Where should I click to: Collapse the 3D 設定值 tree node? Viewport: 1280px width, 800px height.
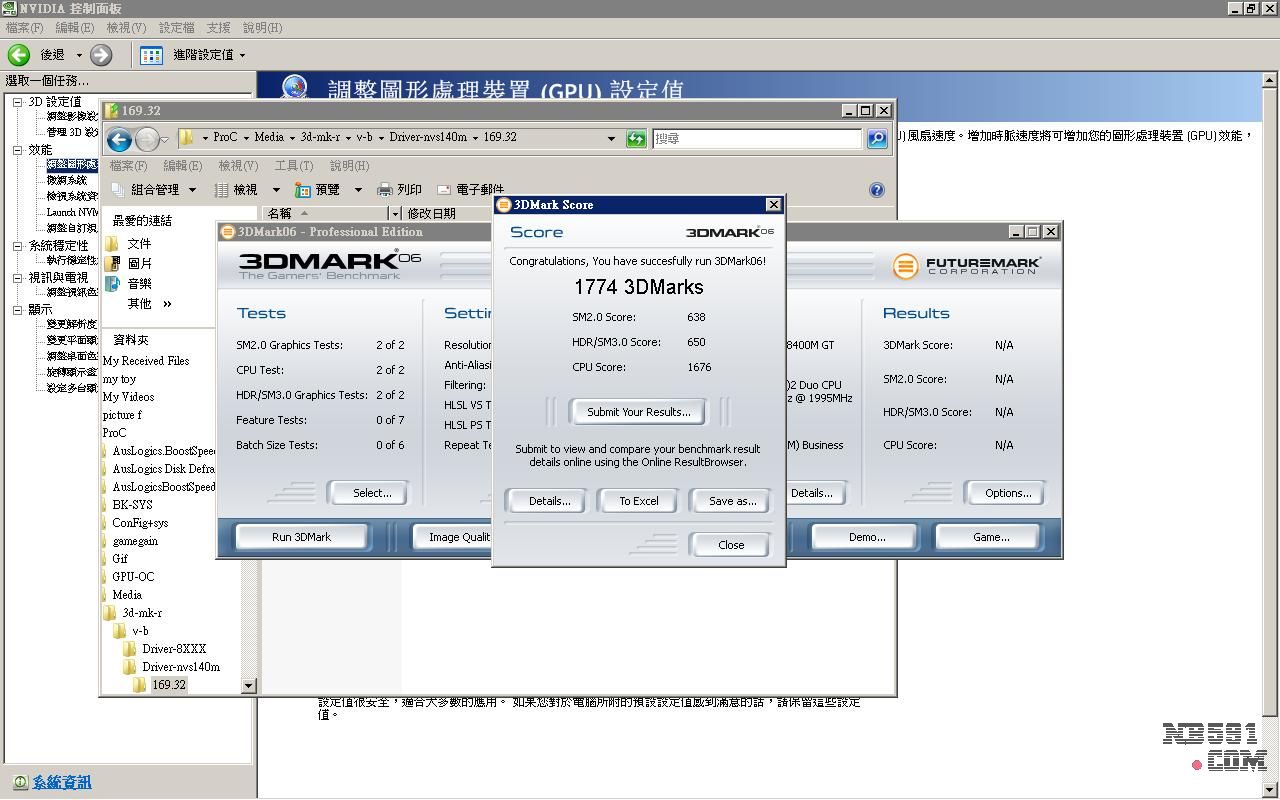17,102
